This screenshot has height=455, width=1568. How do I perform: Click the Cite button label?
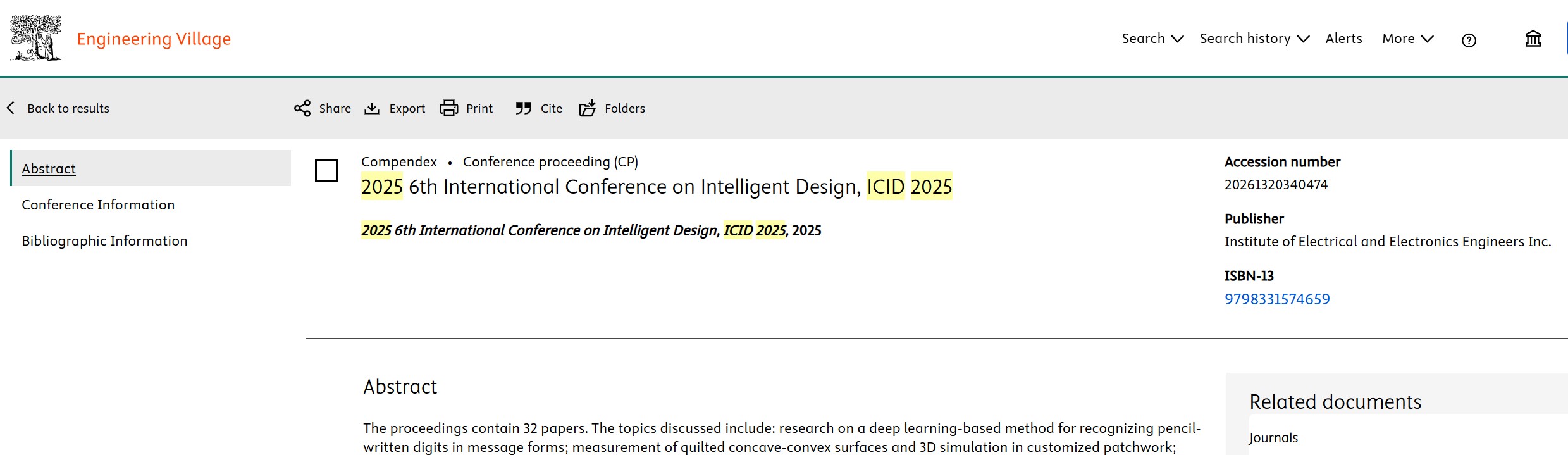pyautogui.click(x=552, y=108)
